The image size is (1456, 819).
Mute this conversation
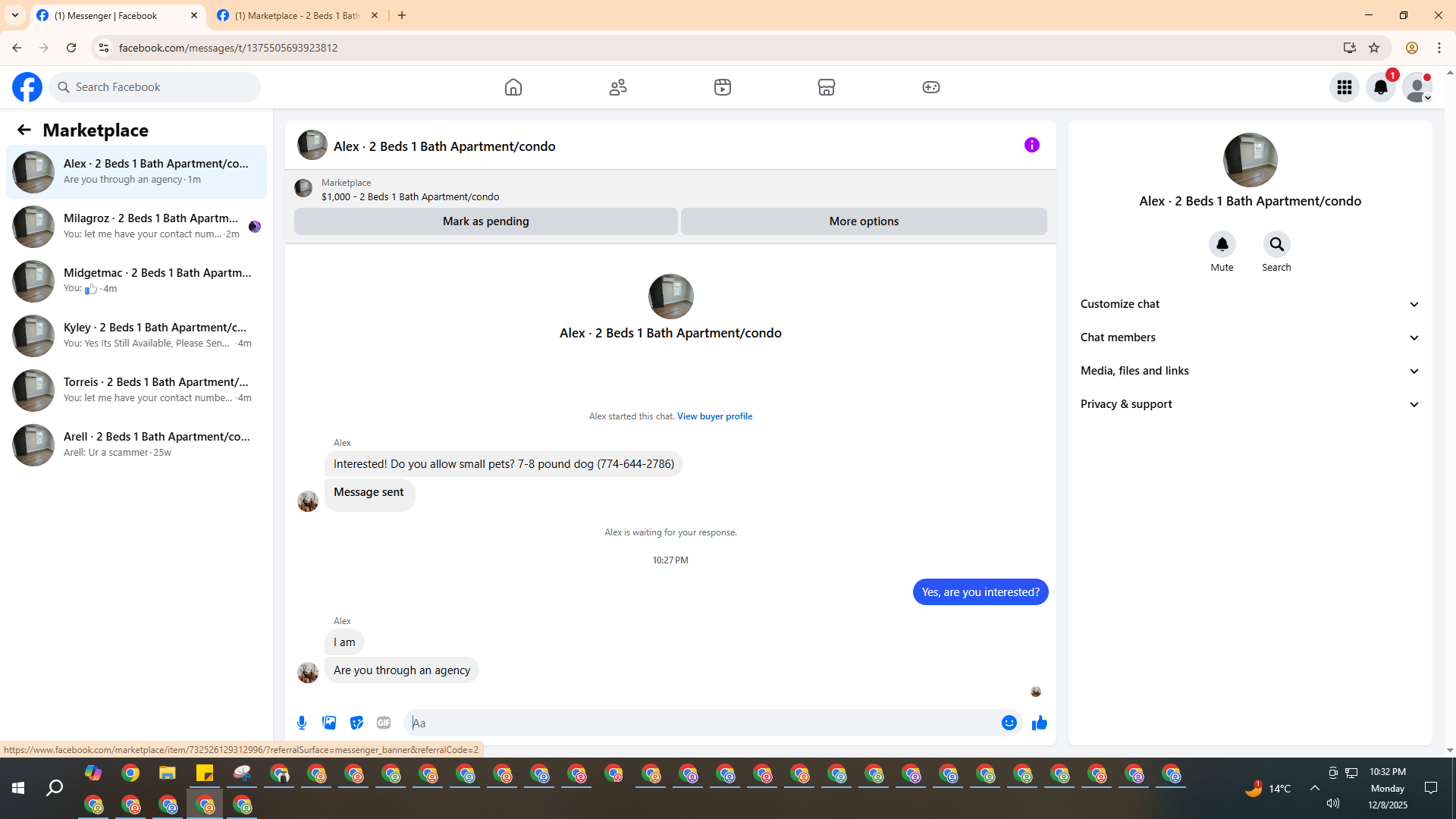1222,244
